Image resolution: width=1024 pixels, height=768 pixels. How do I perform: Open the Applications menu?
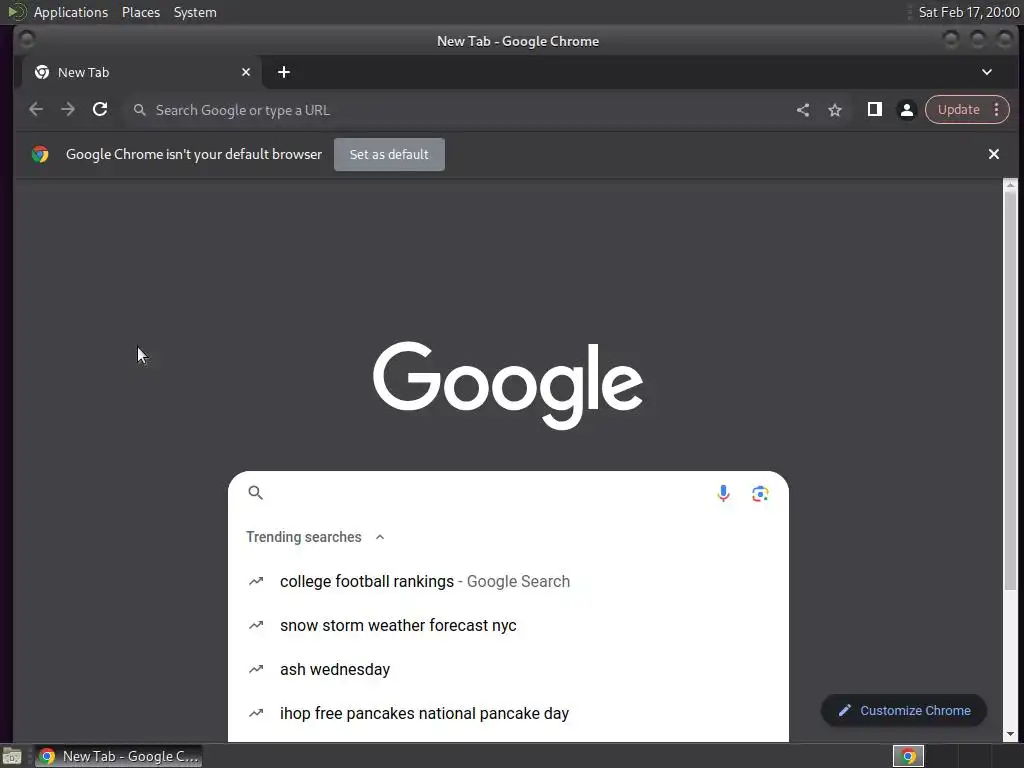tap(71, 12)
